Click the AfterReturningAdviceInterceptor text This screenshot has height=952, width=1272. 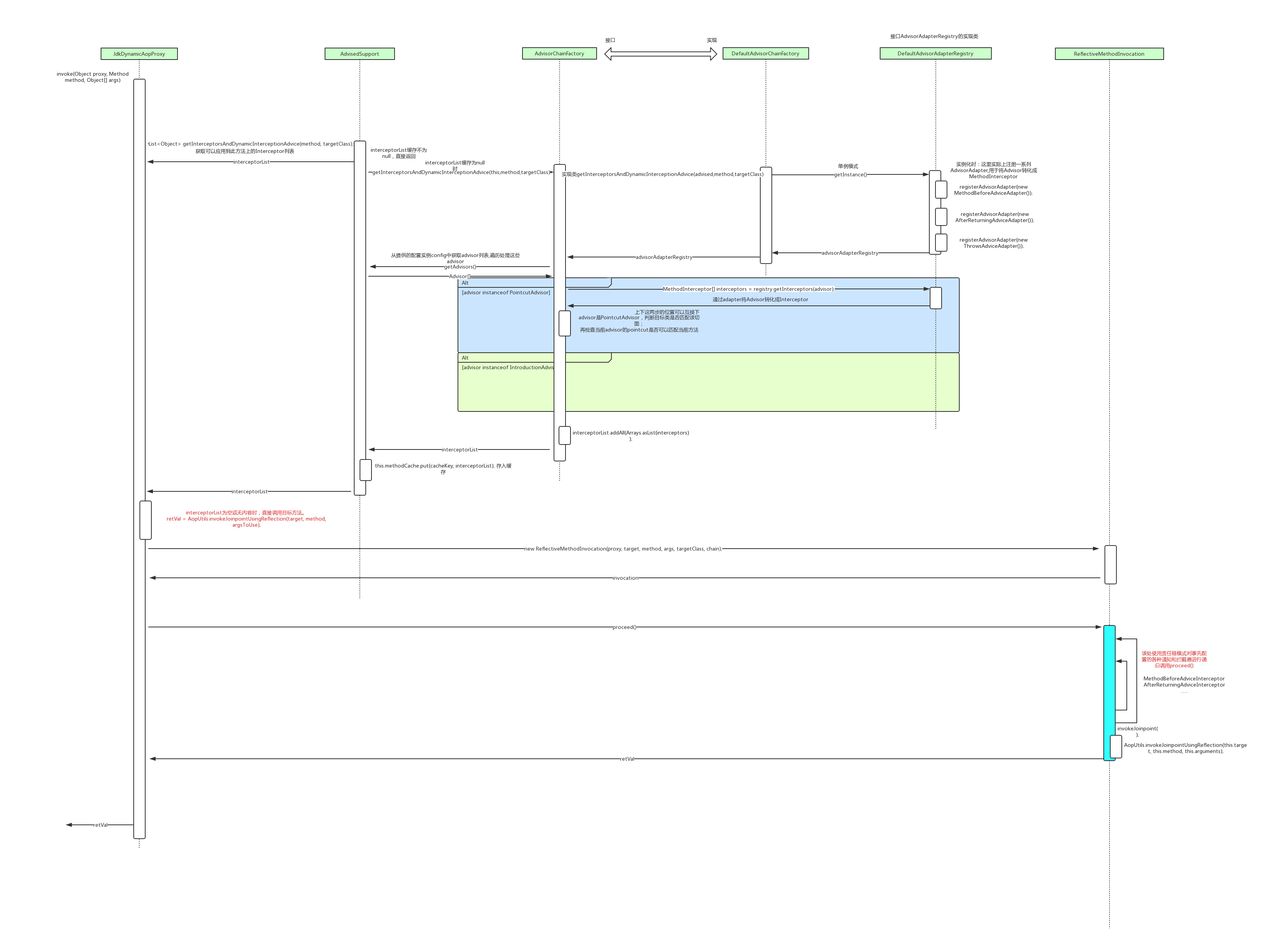click(1183, 685)
